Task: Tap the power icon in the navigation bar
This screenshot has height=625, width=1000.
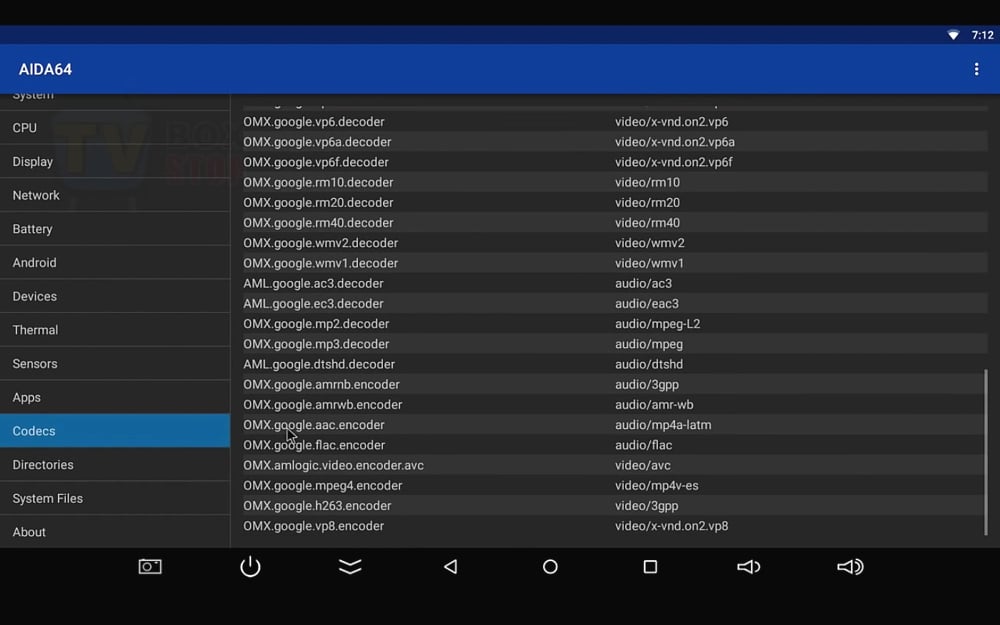Action: pos(250,566)
